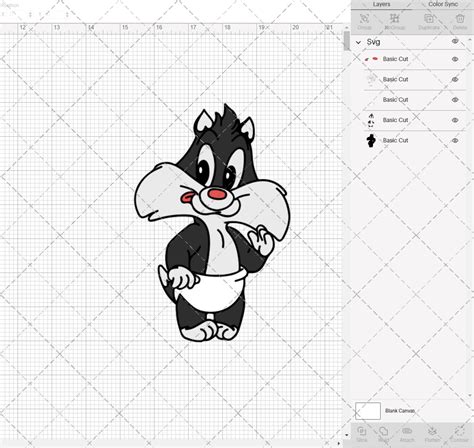The width and height of the screenshot is (474, 448).
Task: Click the Slice tool icon
Action: coord(361,431)
